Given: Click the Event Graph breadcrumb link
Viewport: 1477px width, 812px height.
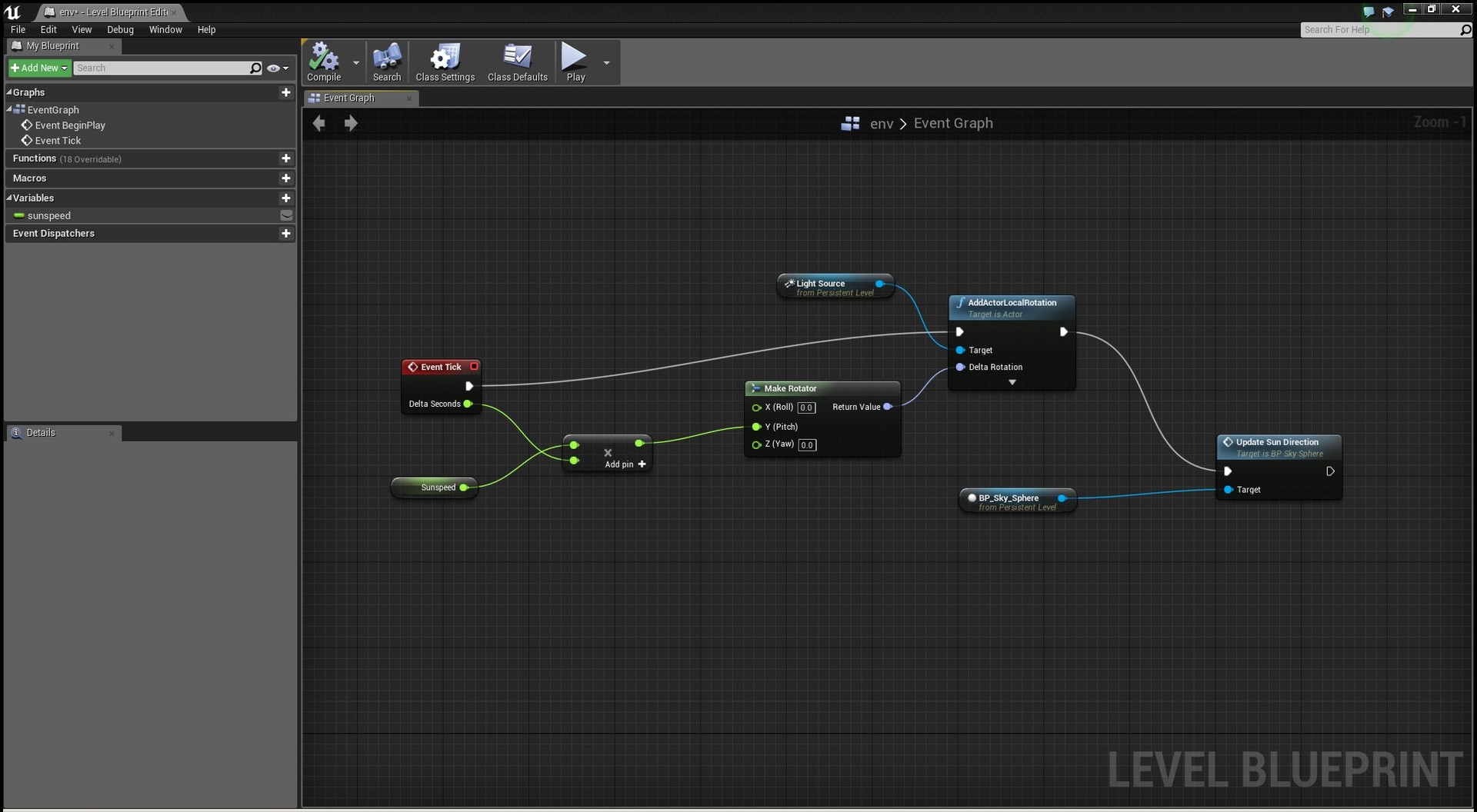Looking at the screenshot, I should point(953,123).
